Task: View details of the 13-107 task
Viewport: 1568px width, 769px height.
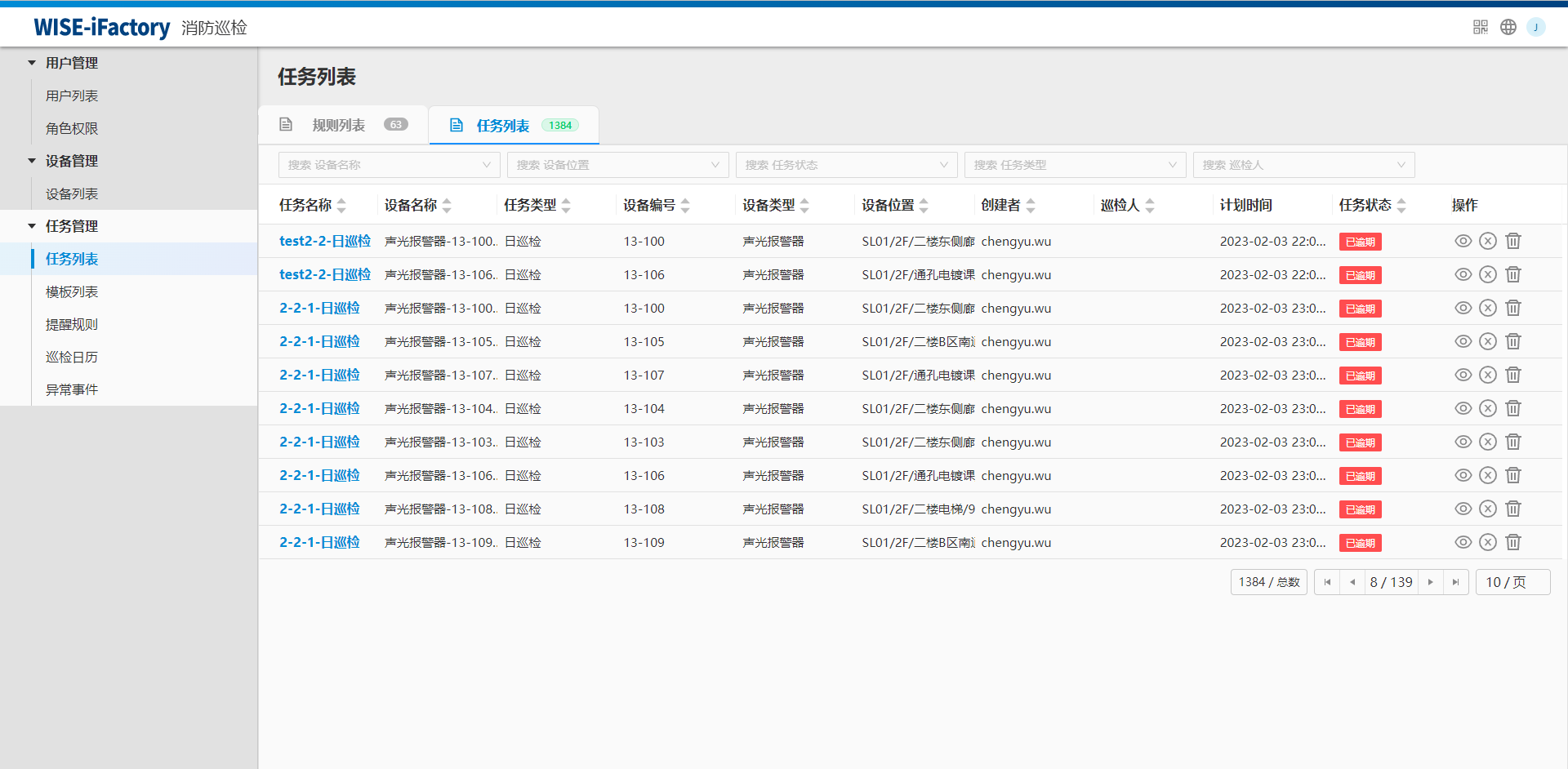Action: point(1463,376)
